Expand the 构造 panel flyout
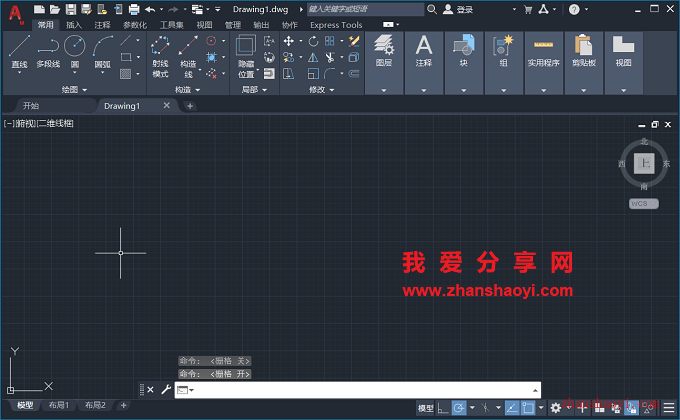The width and height of the screenshot is (680, 420). [187, 89]
